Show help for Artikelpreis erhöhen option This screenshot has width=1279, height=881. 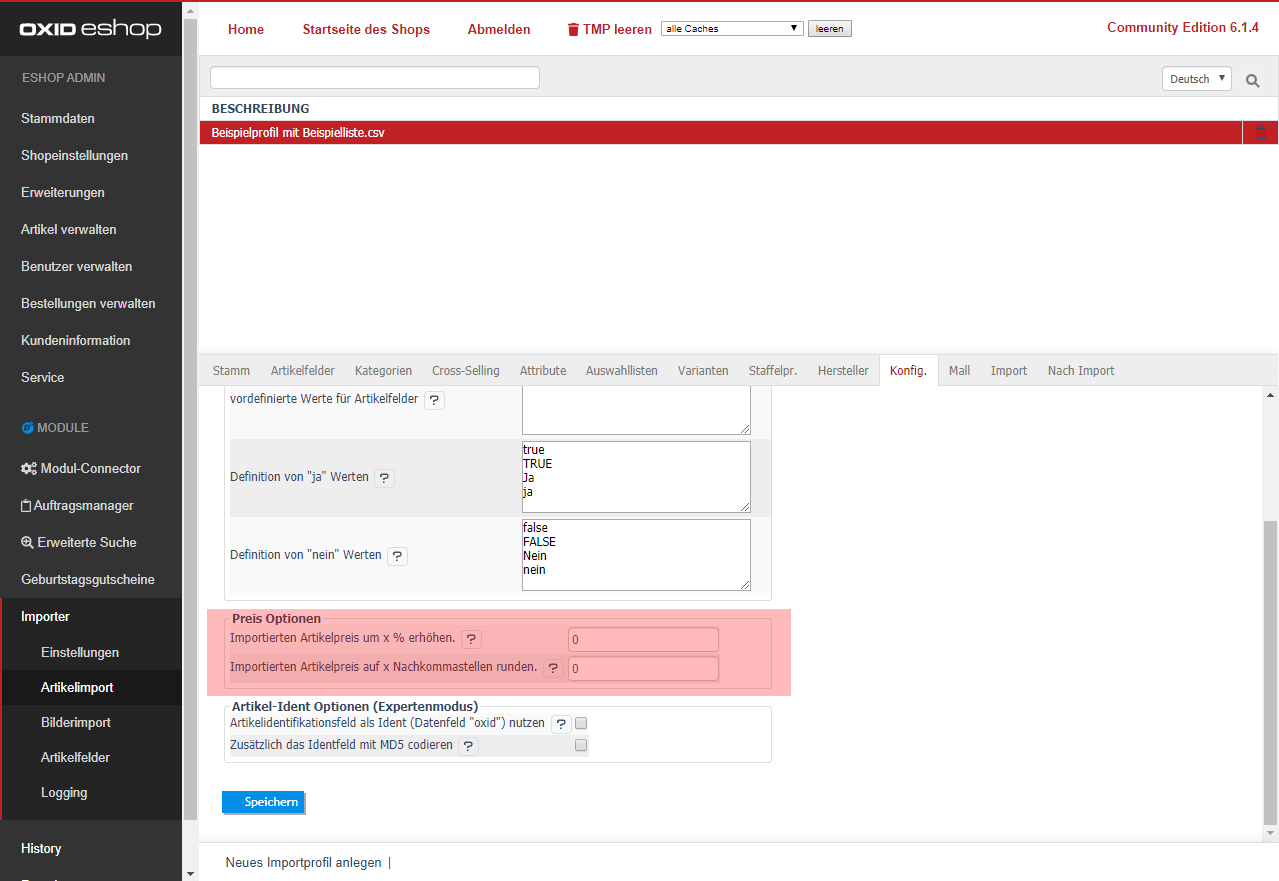(472, 638)
